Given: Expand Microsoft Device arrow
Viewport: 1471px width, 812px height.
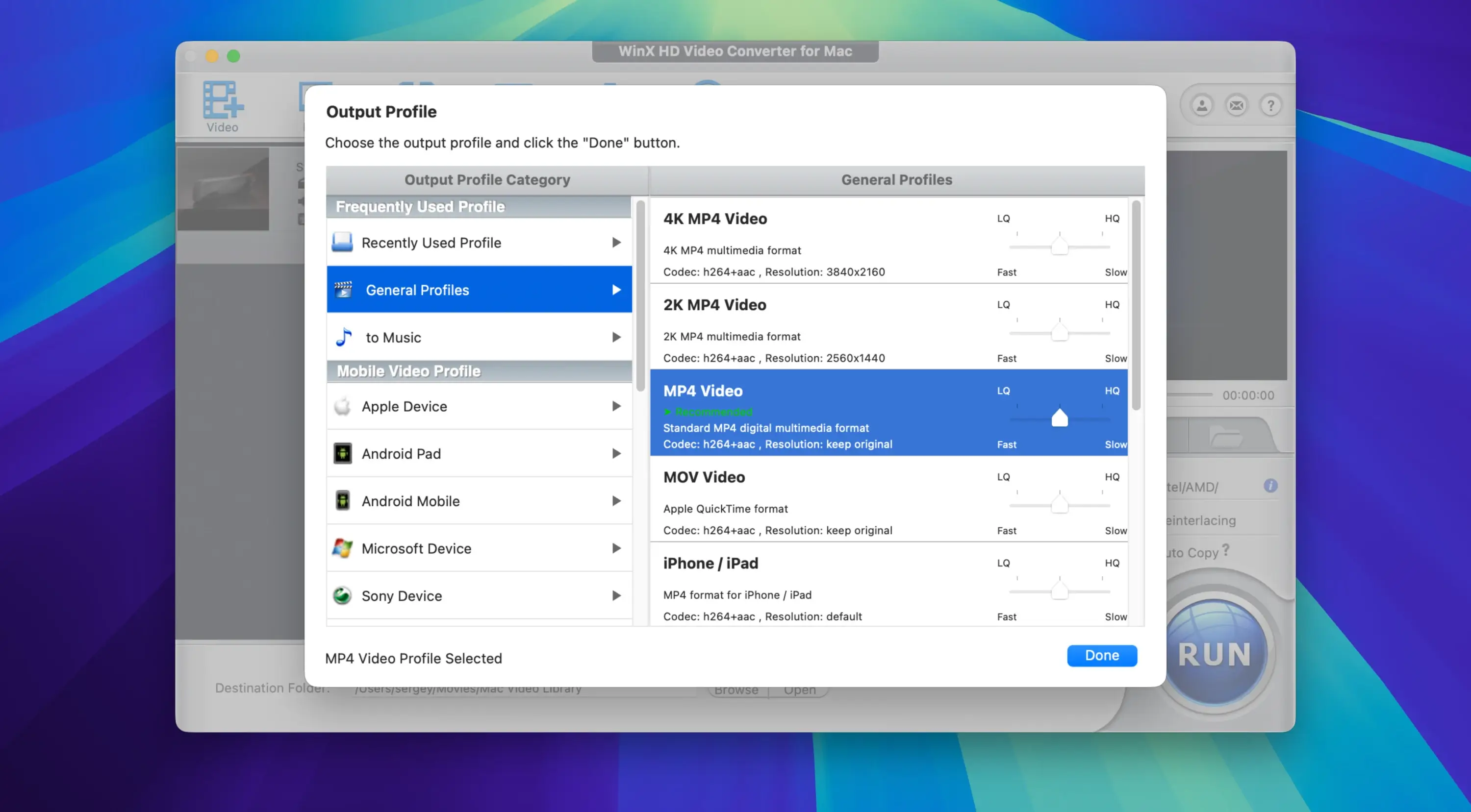Looking at the screenshot, I should pyautogui.click(x=616, y=548).
